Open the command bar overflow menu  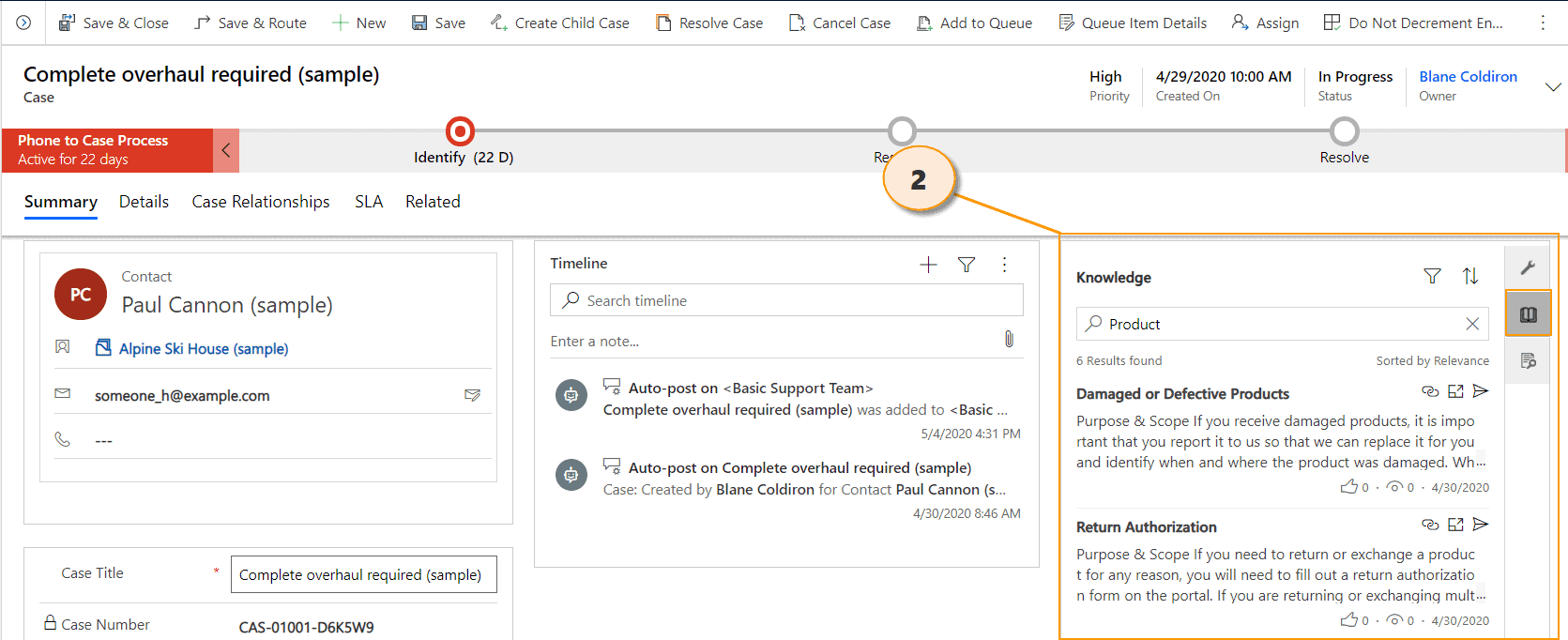click(x=1543, y=23)
